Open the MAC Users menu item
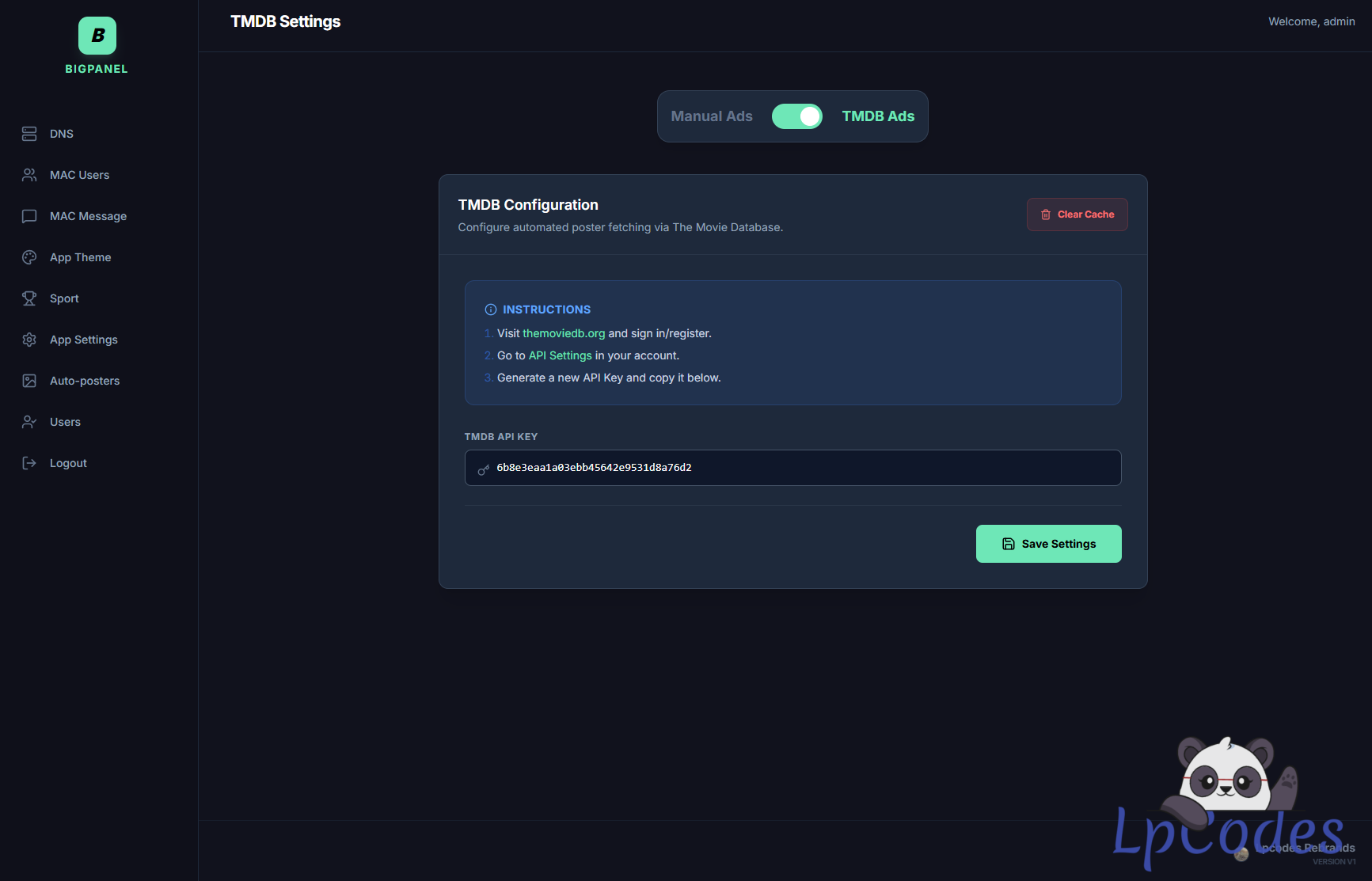 point(79,175)
